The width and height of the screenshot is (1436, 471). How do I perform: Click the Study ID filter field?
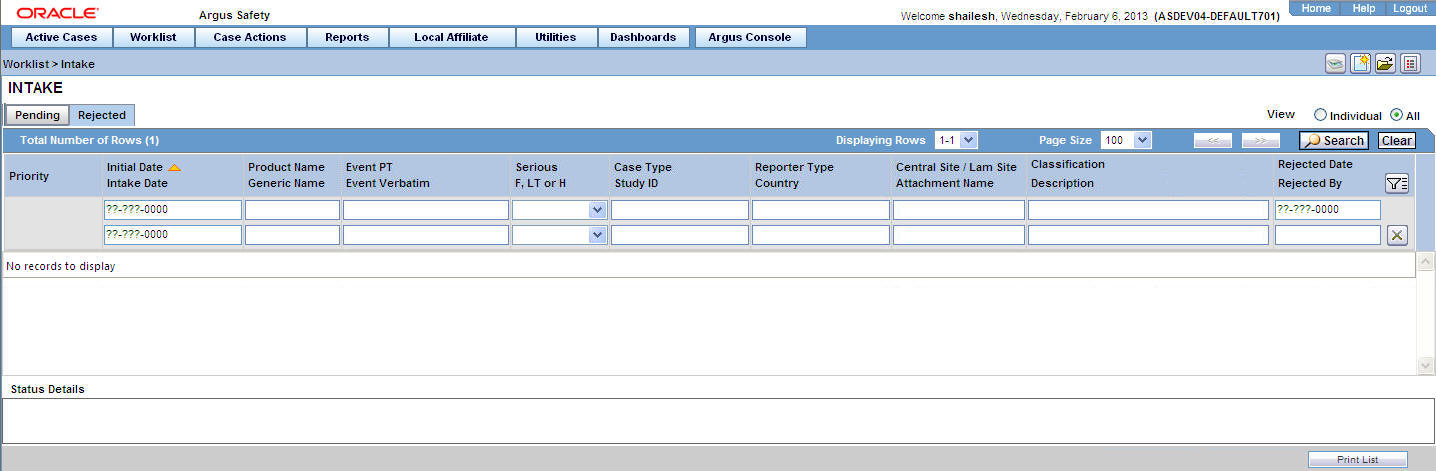pyautogui.click(x=680, y=235)
